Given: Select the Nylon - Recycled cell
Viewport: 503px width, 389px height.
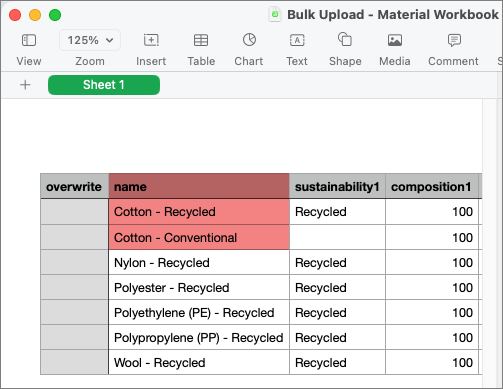Looking at the screenshot, I should 199,263.
